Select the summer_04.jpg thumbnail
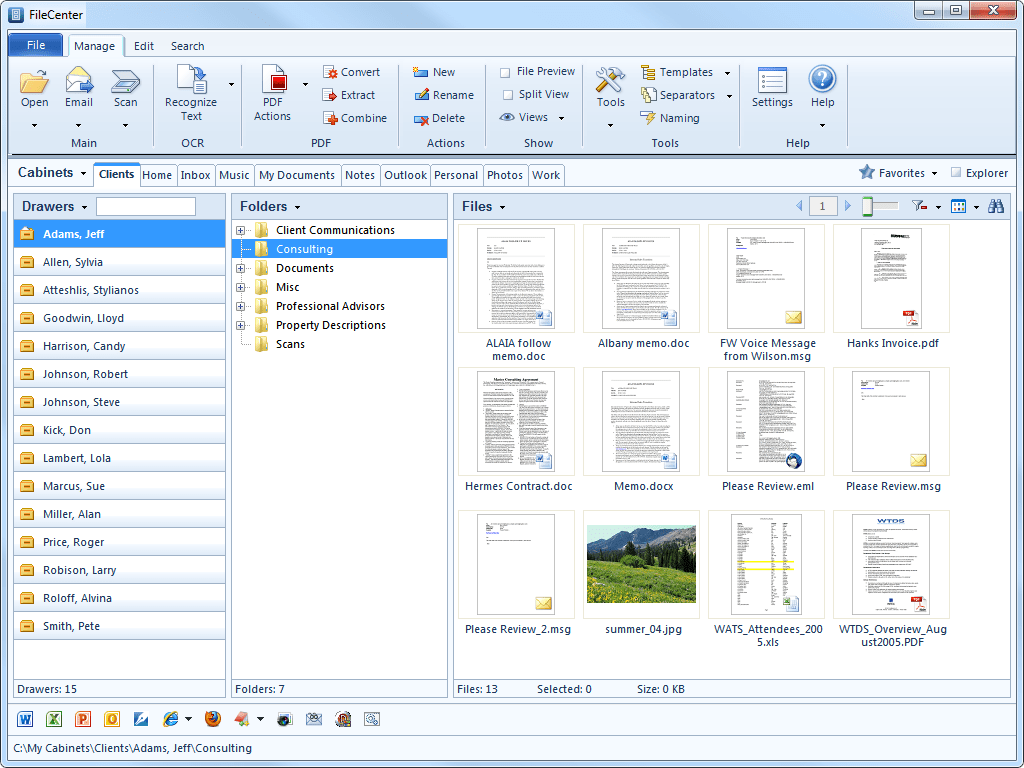Viewport: 1024px width, 768px height. coord(641,565)
